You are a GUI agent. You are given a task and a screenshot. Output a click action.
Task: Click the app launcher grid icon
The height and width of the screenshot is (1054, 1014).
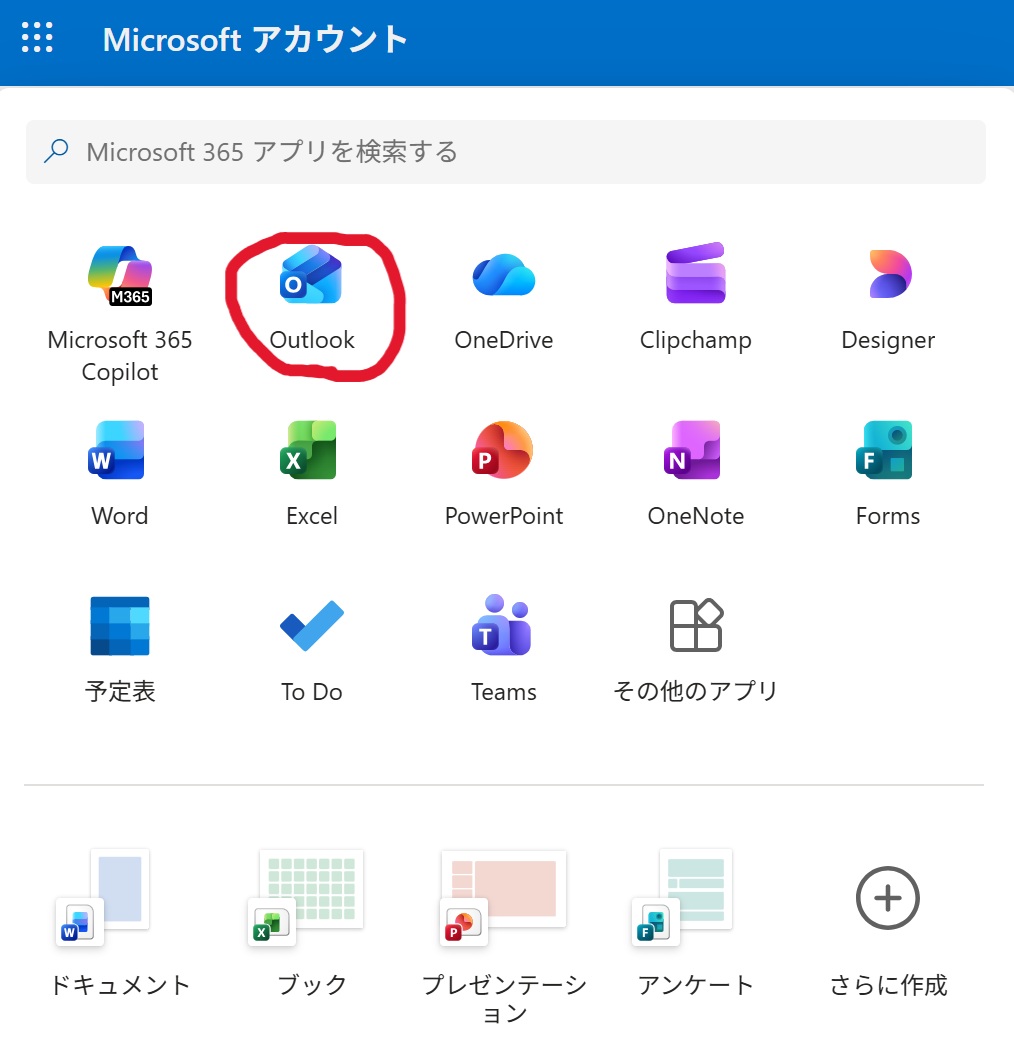(x=37, y=39)
